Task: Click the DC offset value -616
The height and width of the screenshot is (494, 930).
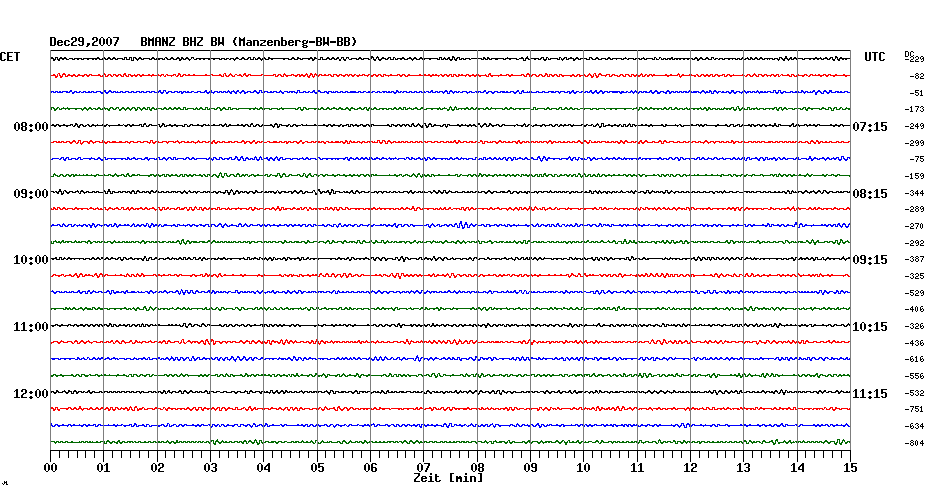Action: tap(915, 360)
